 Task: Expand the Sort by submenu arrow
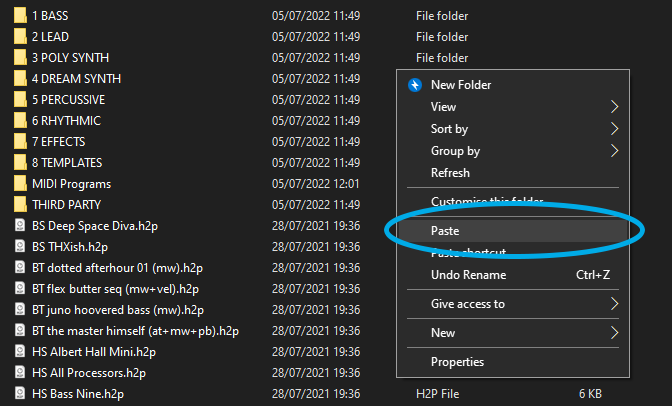coord(614,129)
